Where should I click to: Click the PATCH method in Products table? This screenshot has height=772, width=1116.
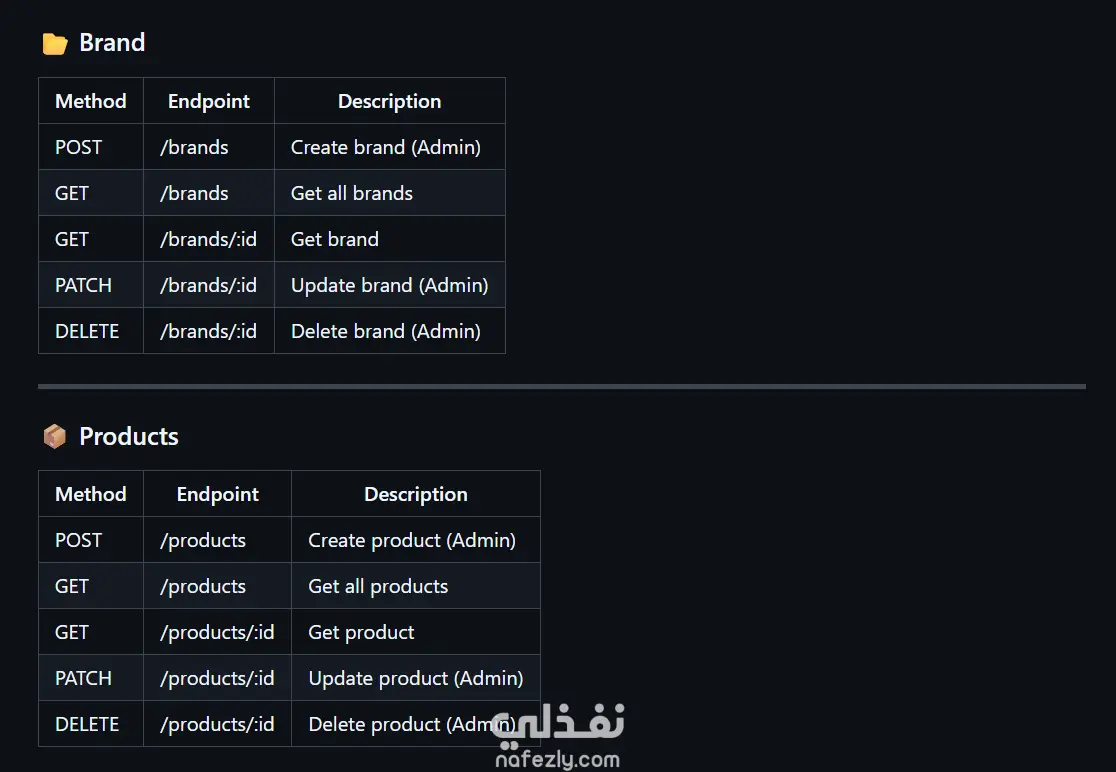83,678
